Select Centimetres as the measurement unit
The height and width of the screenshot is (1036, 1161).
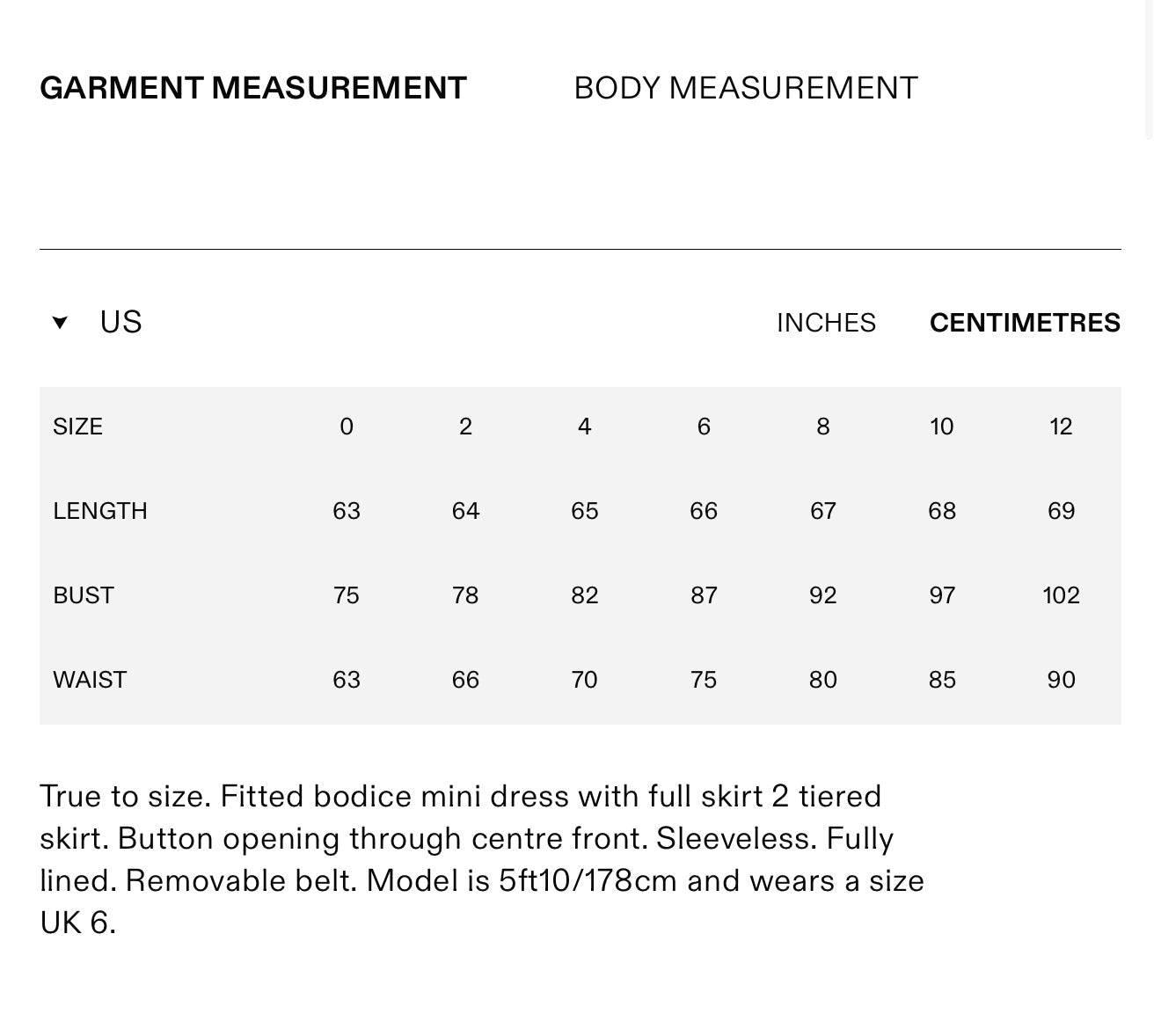tap(1025, 323)
